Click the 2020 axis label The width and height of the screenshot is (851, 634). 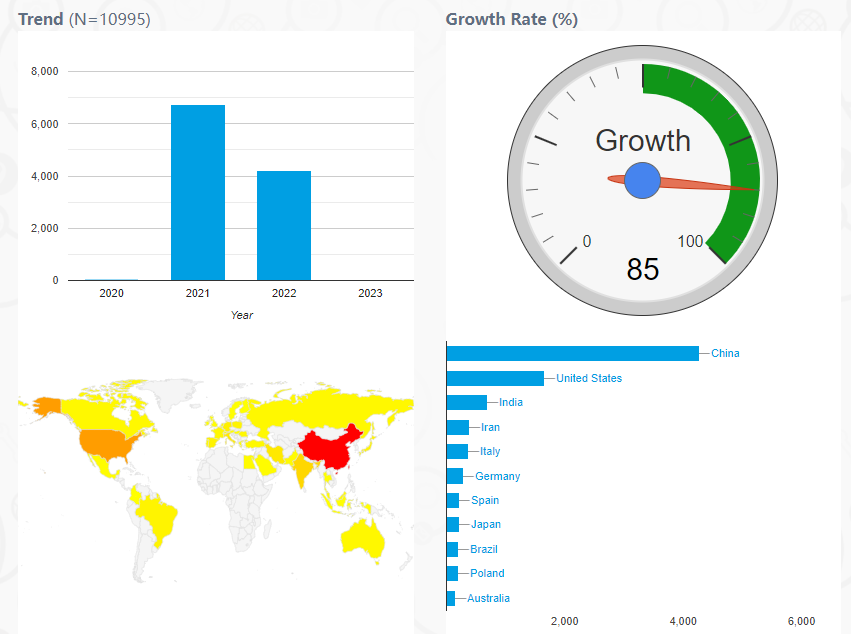(111, 293)
